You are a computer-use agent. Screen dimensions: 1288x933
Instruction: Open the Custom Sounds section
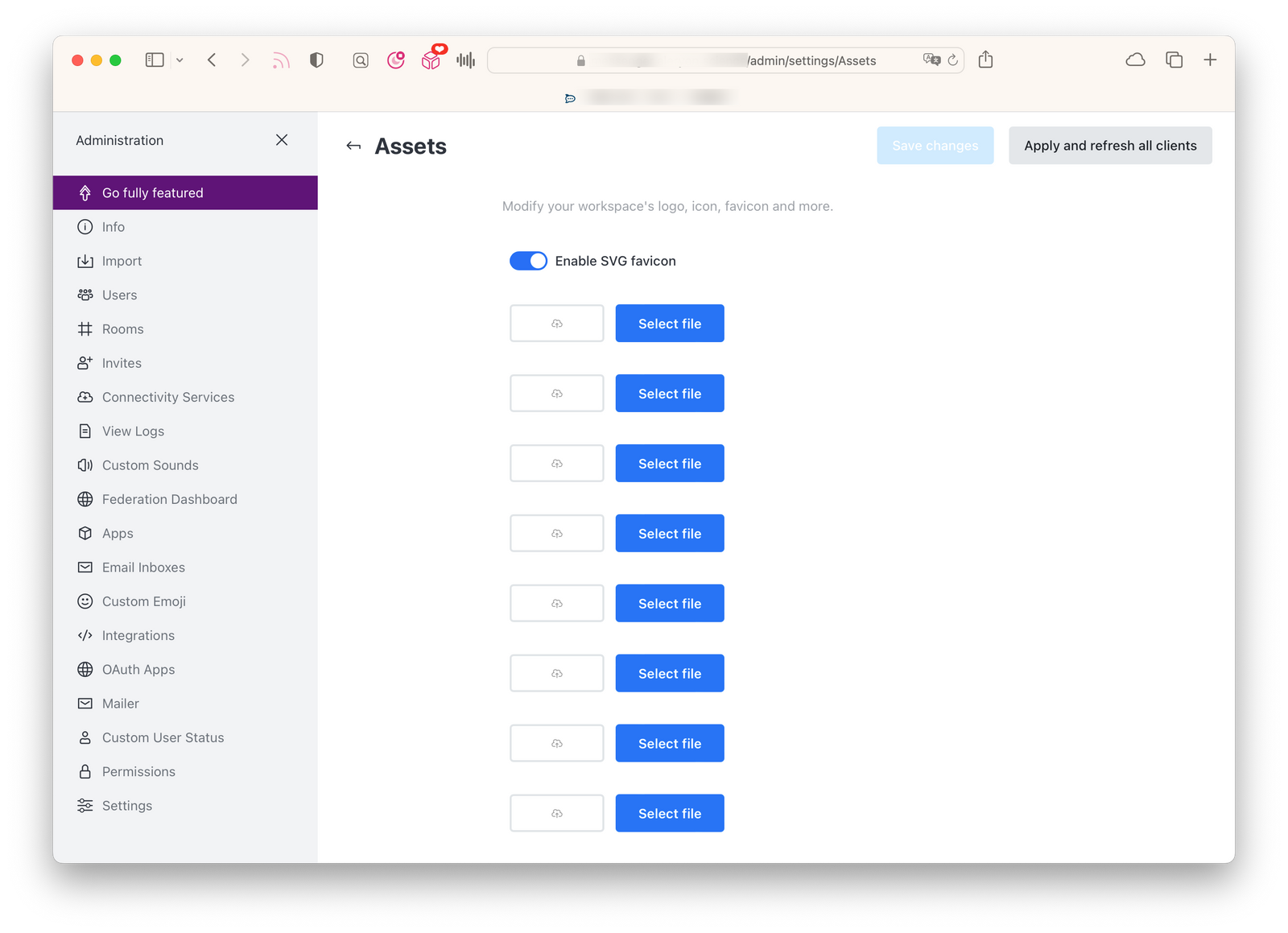(x=150, y=465)
